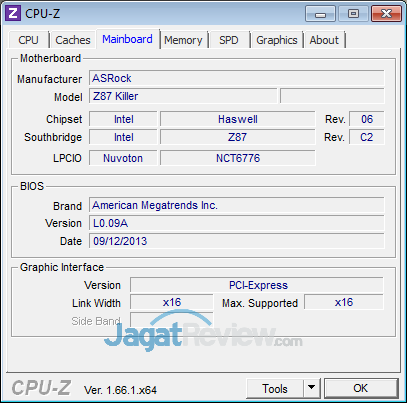Screen dimensions: 407x403
Task: Go to the Memory tab
Action: pos(183,40)
